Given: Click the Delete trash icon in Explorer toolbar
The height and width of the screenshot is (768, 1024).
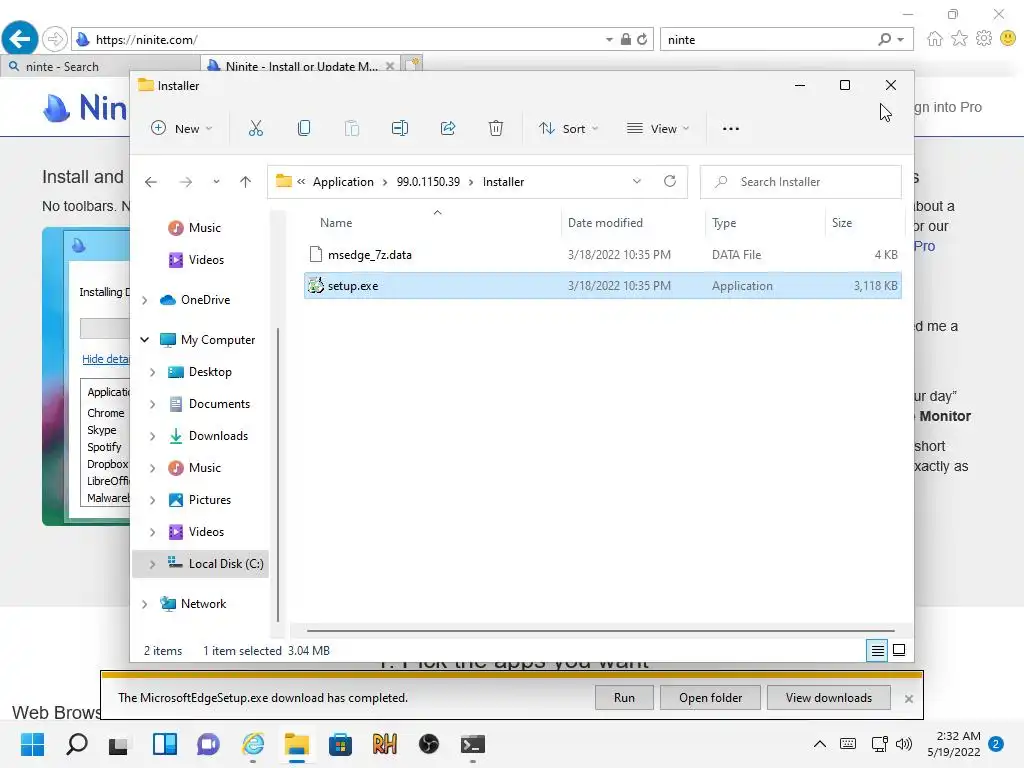Looking at the screenshot, I should click(496, 129).
